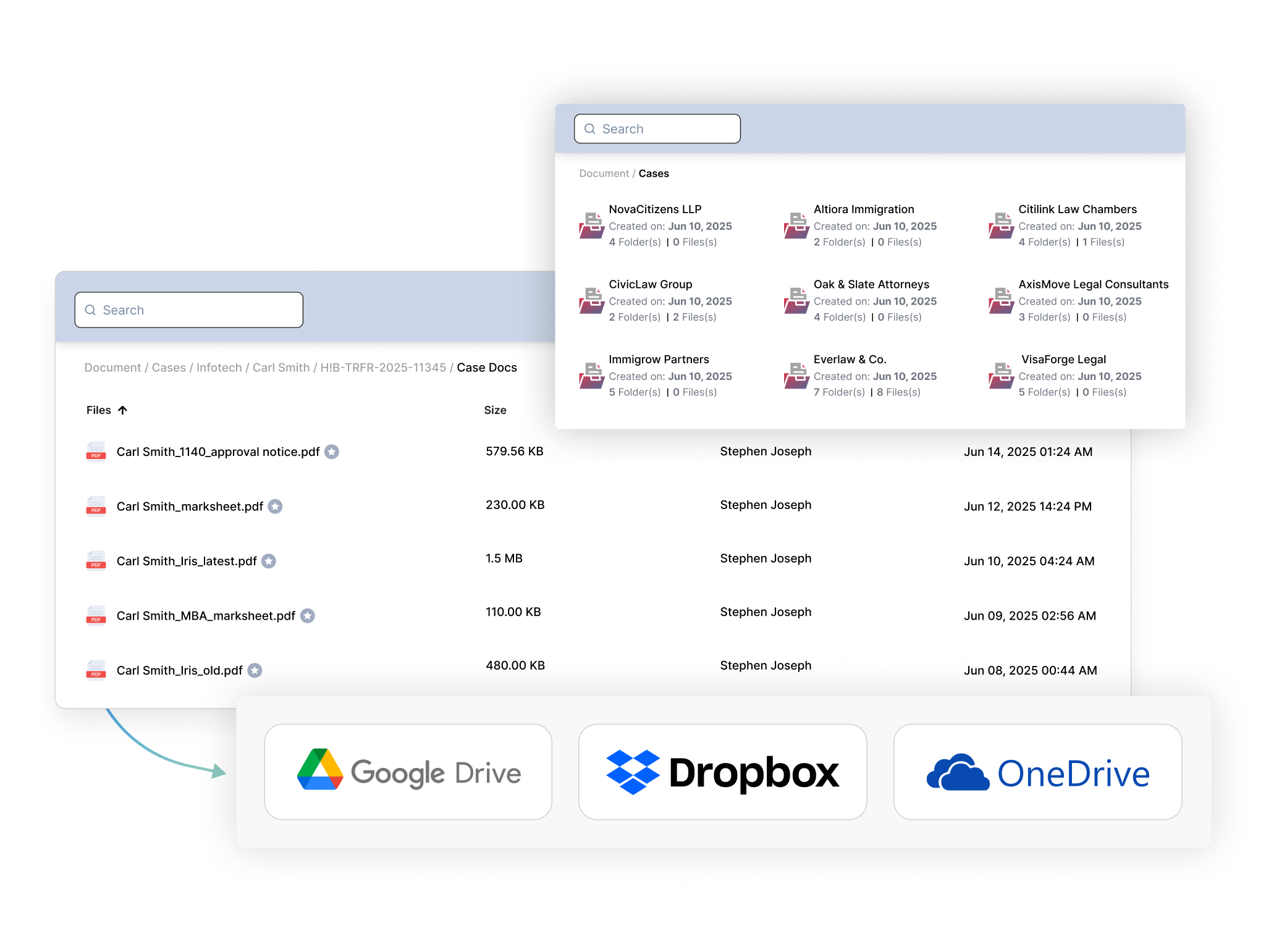Open the AxisMove Legal Consultants folder icon
1266x952 pixels.
[1002, 301]
